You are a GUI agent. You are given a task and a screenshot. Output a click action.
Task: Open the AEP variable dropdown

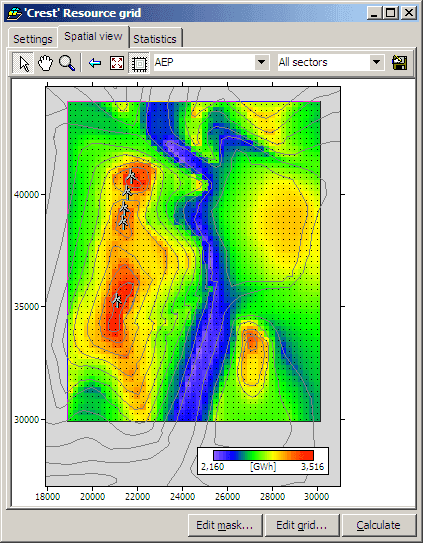tap(262, 63)
